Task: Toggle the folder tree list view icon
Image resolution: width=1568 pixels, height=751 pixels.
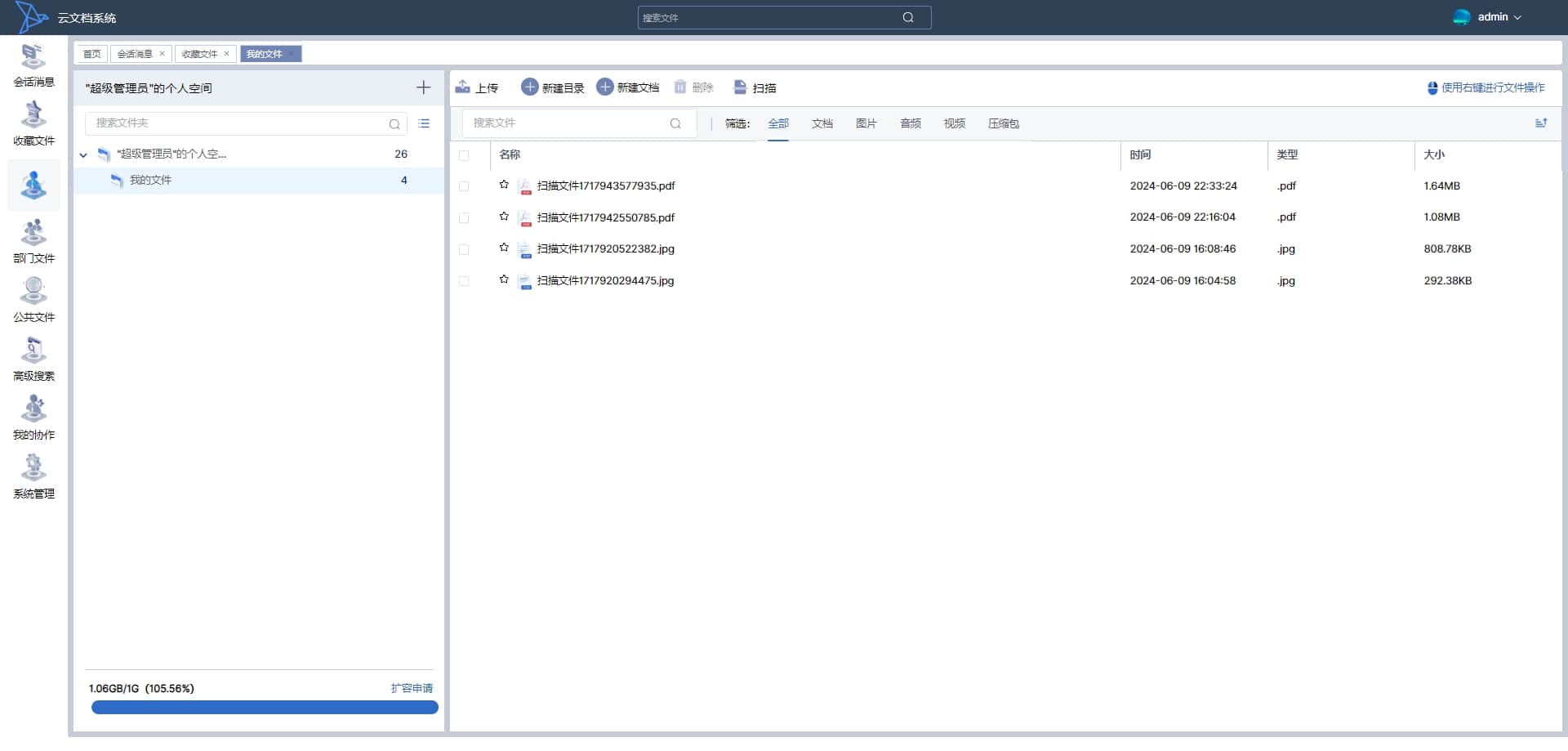Action: coord(424,123)
